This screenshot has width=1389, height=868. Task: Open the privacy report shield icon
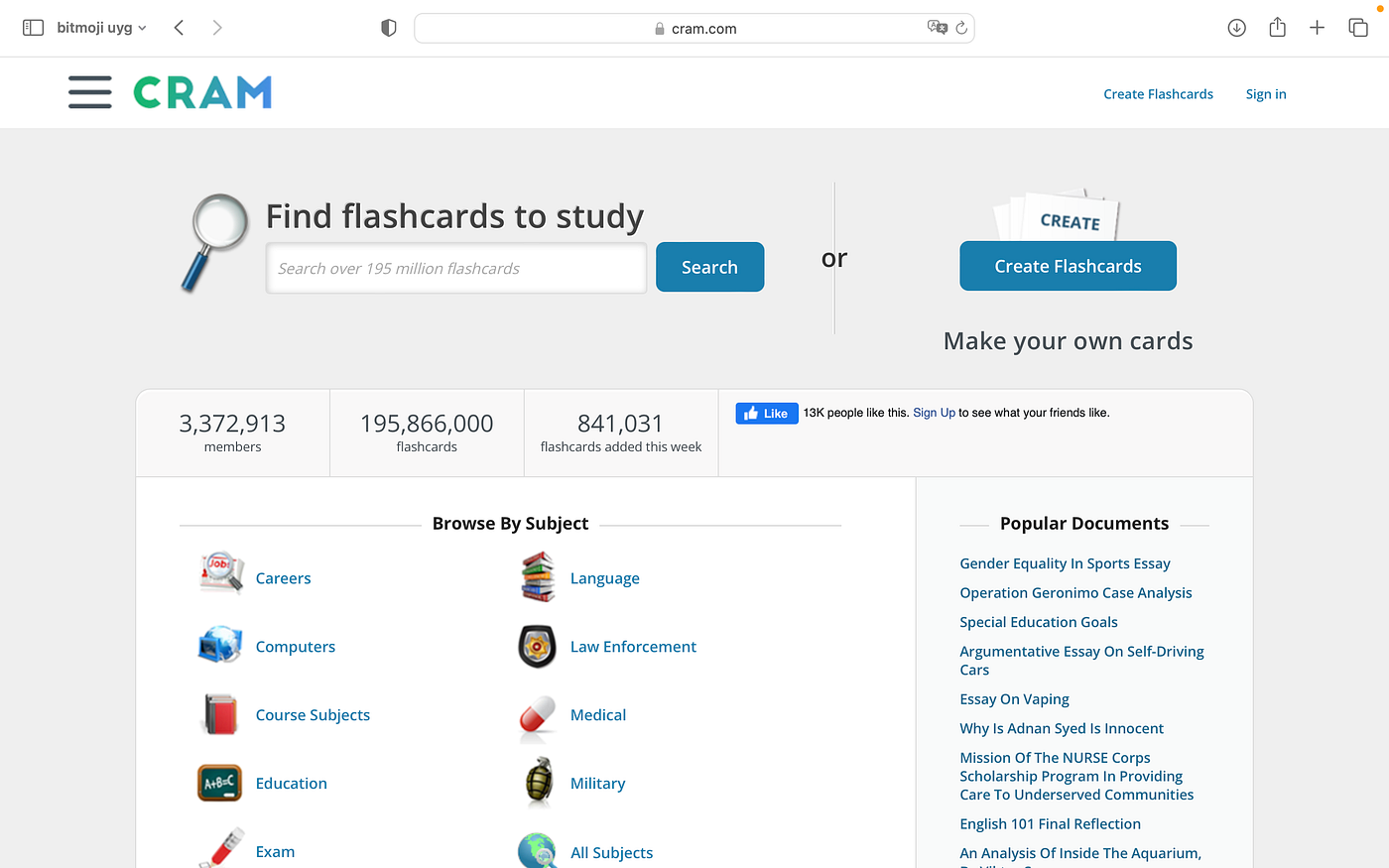pyautogui.click(x=389, y=28)
